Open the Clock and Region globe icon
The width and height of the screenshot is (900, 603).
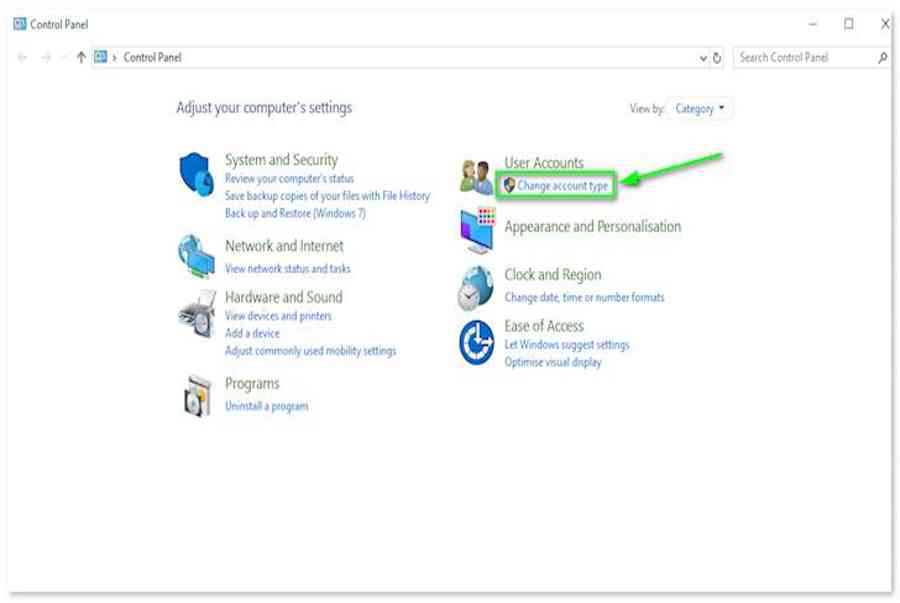click(475, 288)
